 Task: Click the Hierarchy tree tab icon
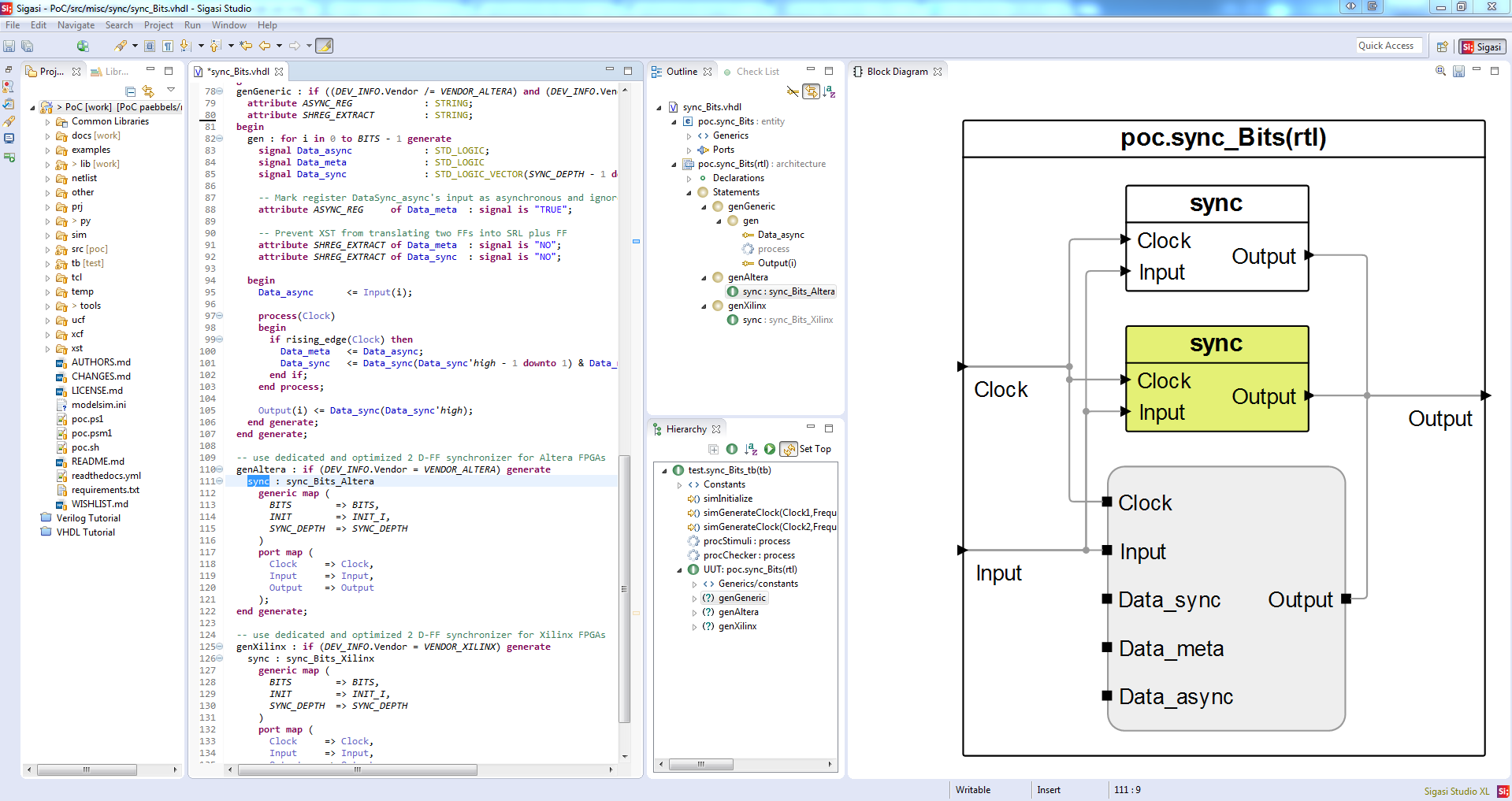click(x=657, y=429)
